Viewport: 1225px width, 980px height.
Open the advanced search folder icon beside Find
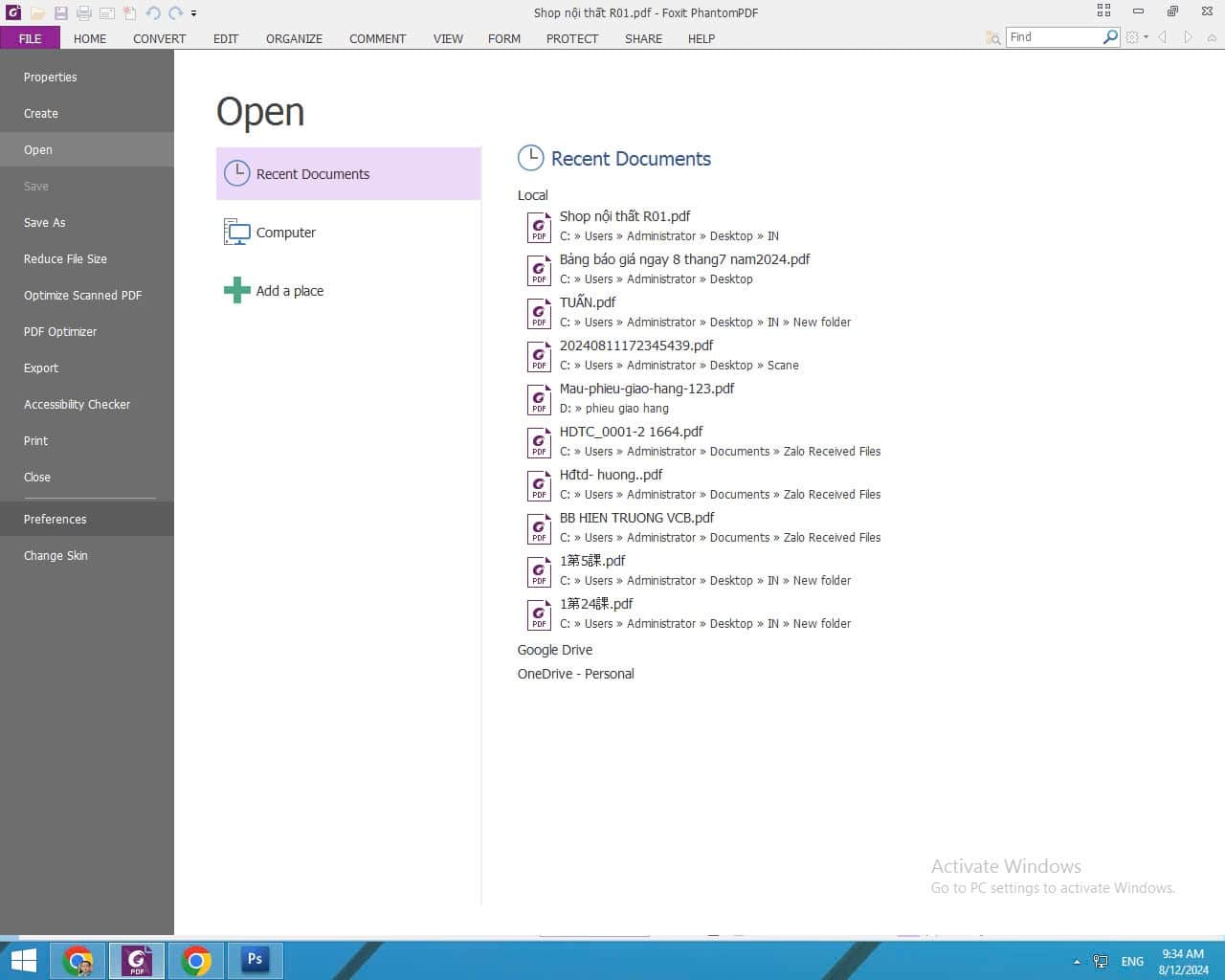pyautogui.click(x=993, y=37)
